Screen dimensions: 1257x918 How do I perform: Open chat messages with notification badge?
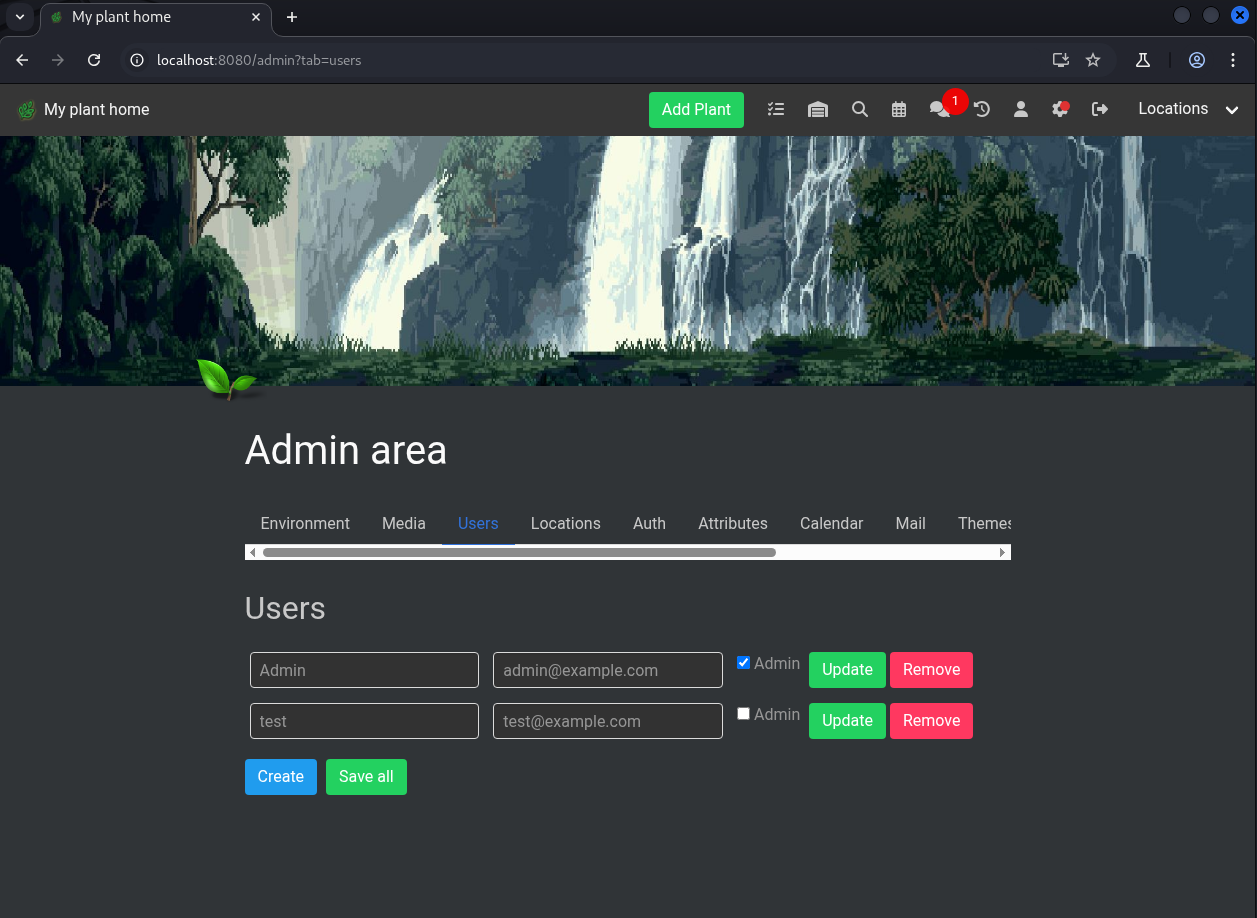(940, 109)
